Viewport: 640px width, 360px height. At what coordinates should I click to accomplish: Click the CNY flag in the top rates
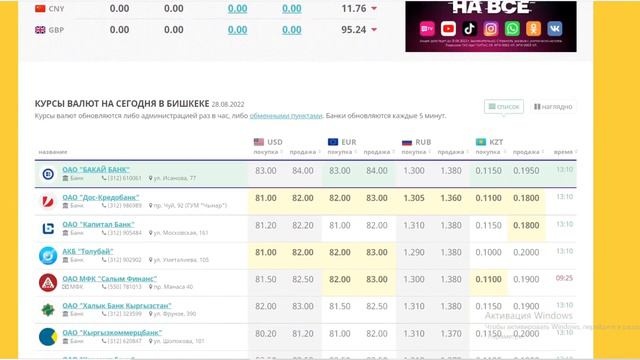(x=40, y=9)
